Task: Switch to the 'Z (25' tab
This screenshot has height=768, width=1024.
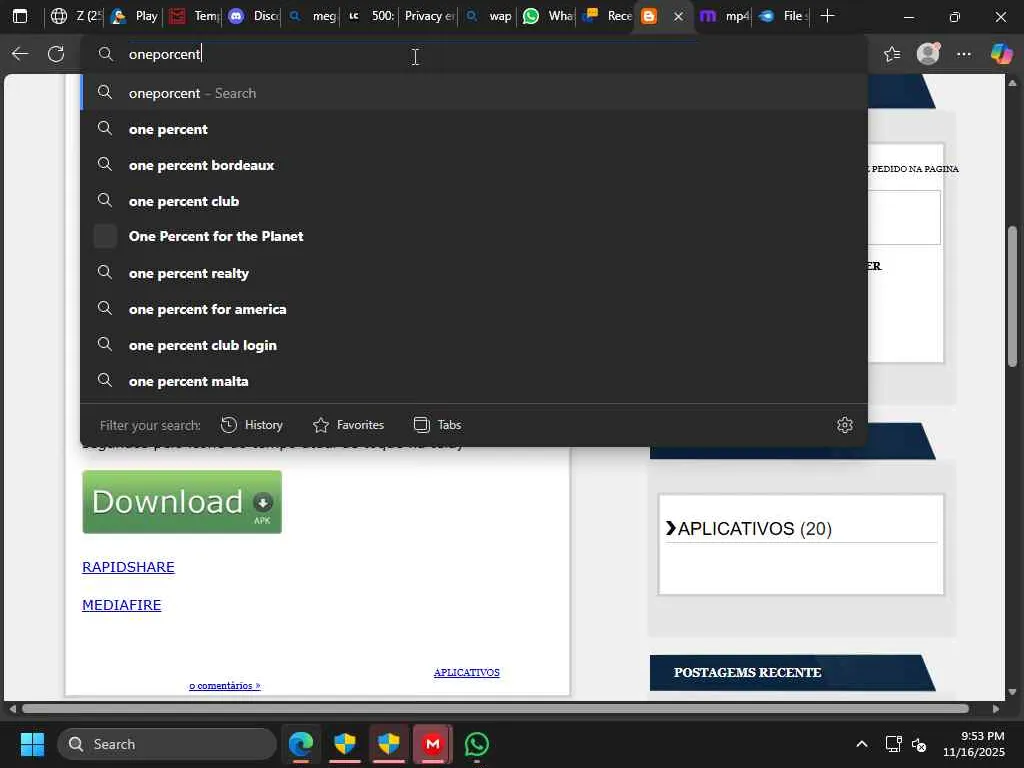Action: 76,16
